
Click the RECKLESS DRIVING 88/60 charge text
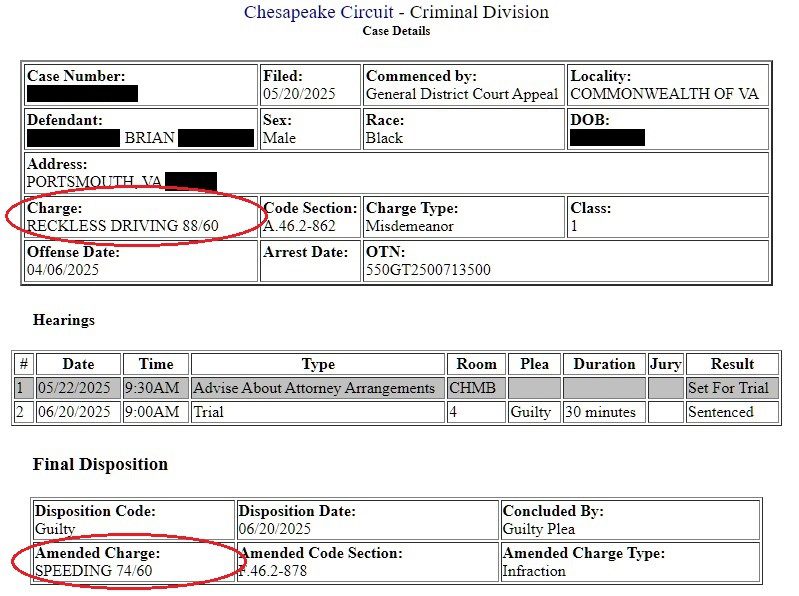click(x=122, y=226)
